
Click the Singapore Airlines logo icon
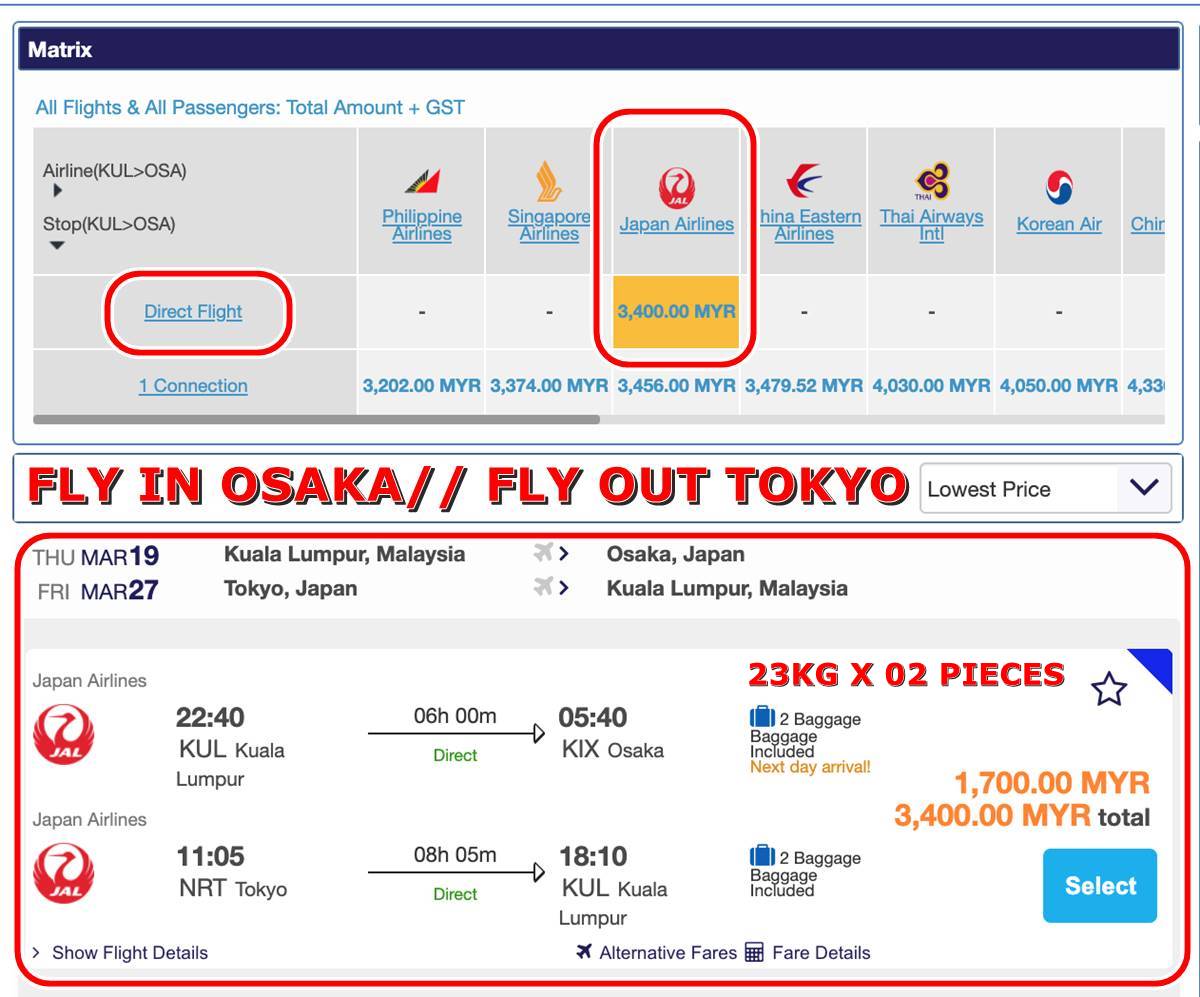549,182
